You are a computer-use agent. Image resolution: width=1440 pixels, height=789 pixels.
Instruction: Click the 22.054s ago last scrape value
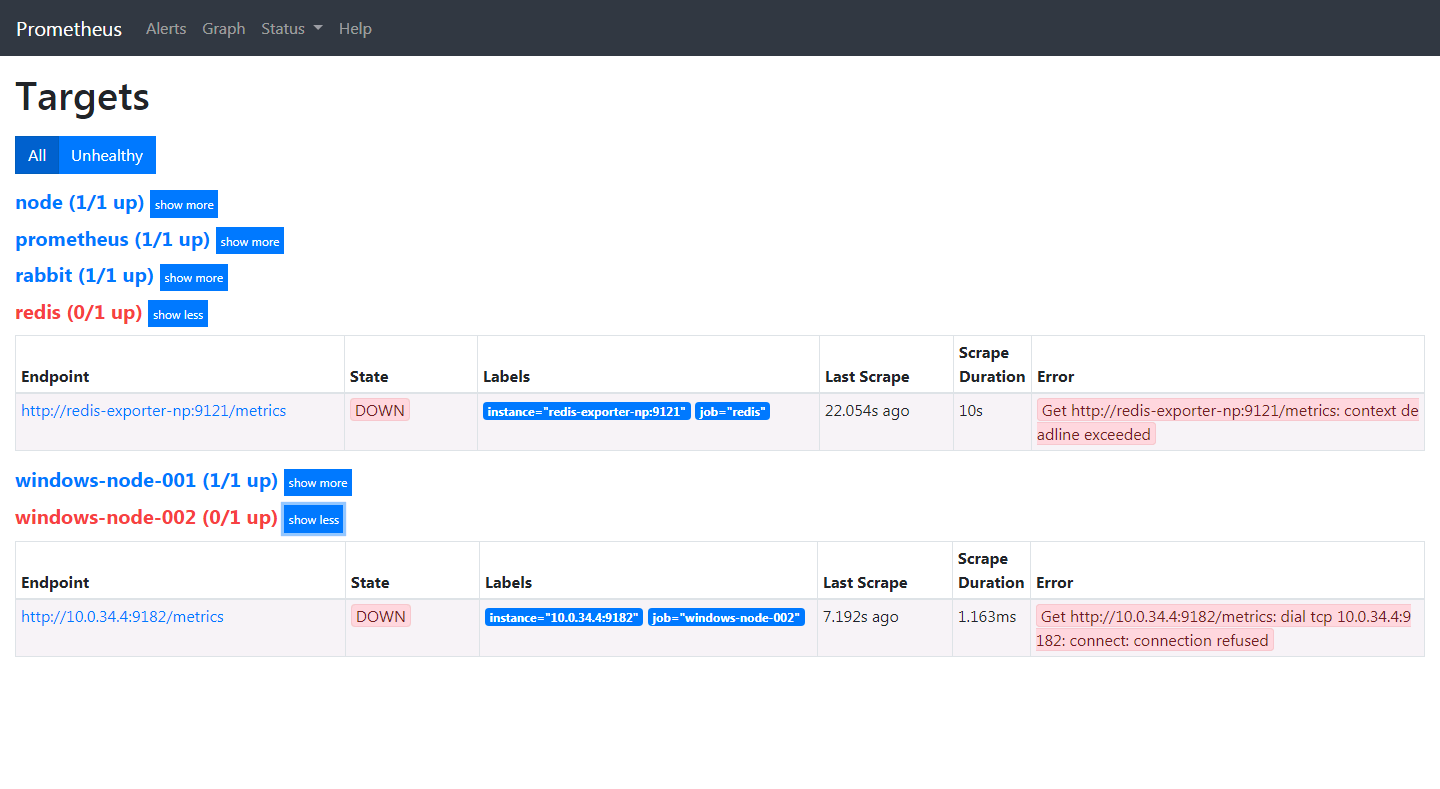point(867,410)
